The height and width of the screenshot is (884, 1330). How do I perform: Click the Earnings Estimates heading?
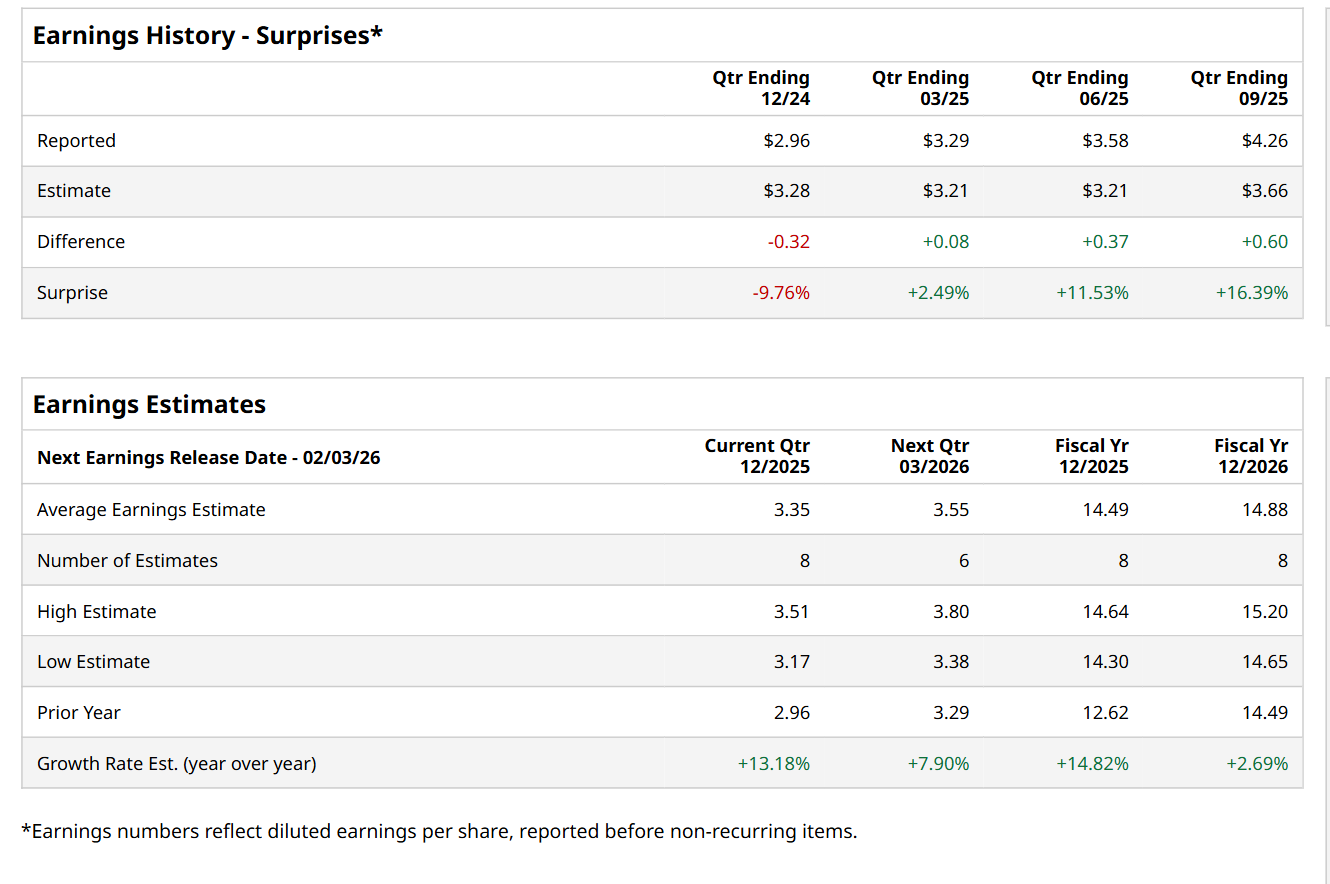(149, 405)
